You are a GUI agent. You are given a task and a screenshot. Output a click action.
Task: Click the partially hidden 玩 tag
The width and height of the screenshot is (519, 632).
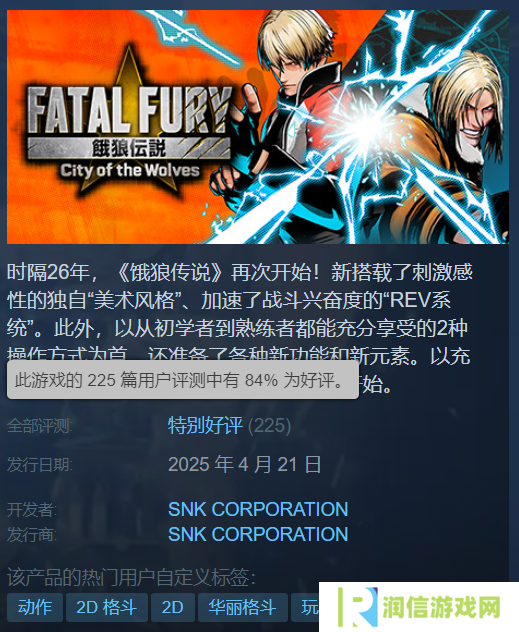[305, 607]
